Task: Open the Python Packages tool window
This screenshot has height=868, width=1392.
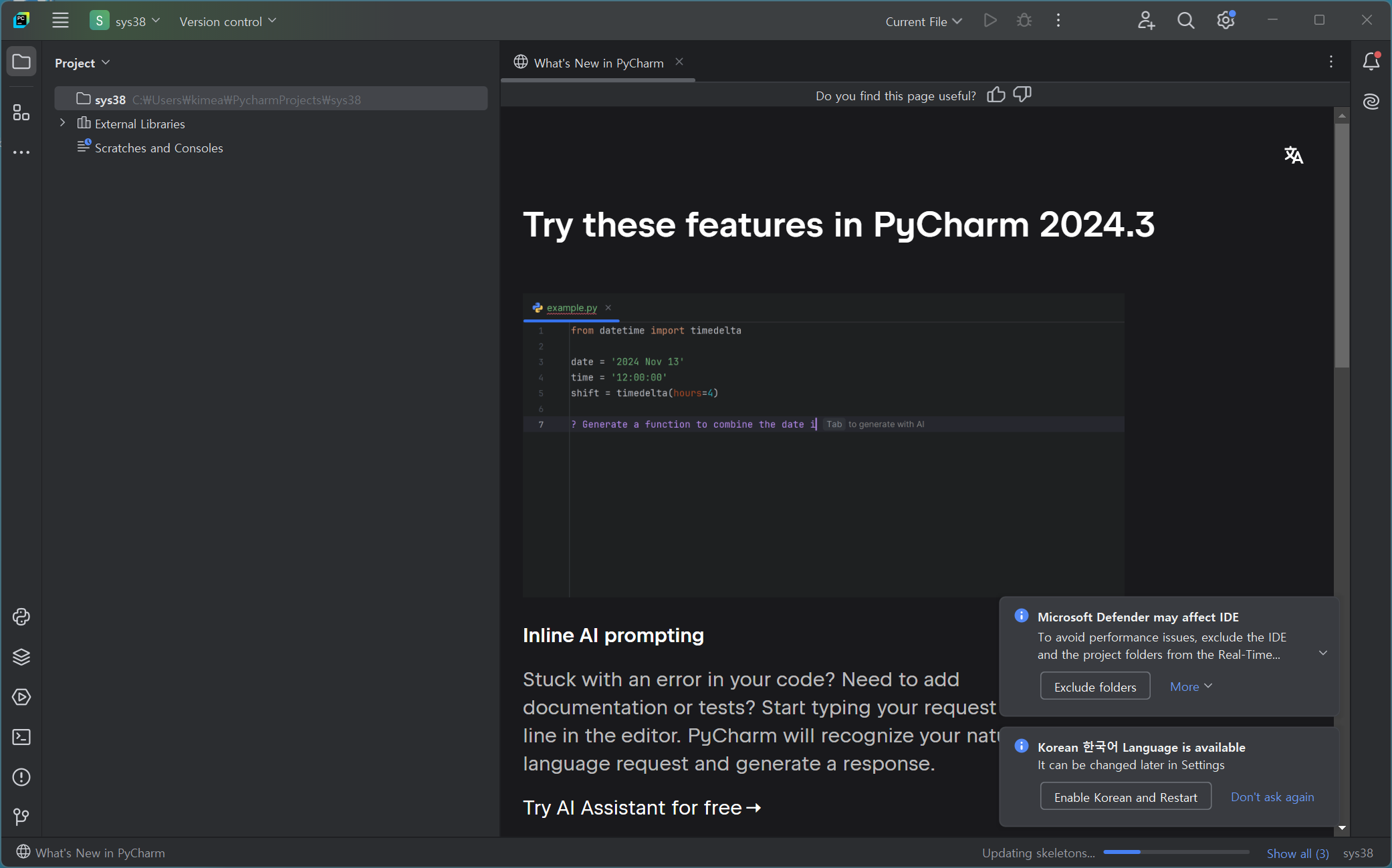Action: pos(21,657)
